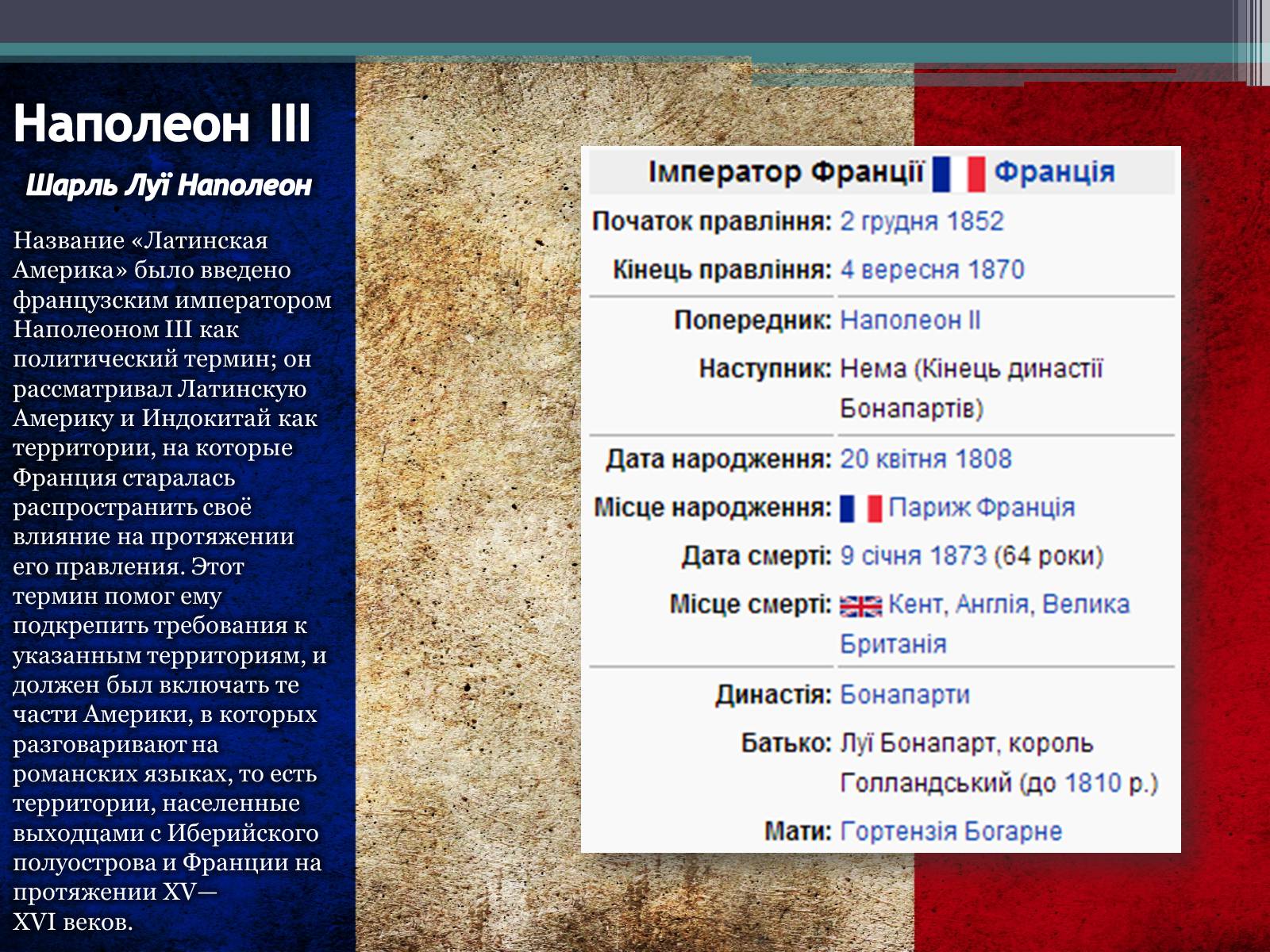Image resolution: width=1270 pixels, height=952 pixels.
Task: Follow the Наполеон II predecessor link
Action: tap(911, 320)
